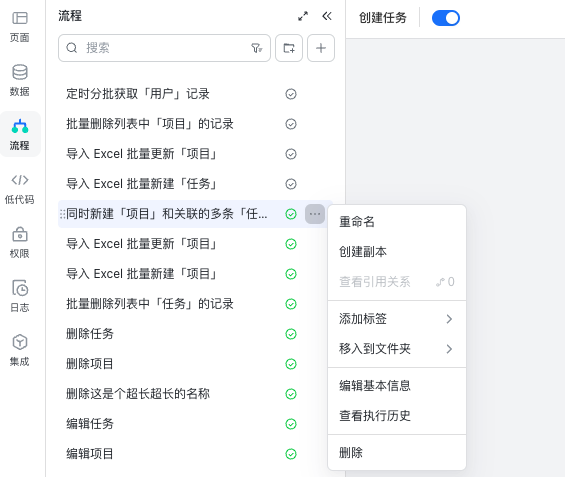
Task: Expand the 添加标签 submenu
Action: pyautogui.click(x=397, y=319)
